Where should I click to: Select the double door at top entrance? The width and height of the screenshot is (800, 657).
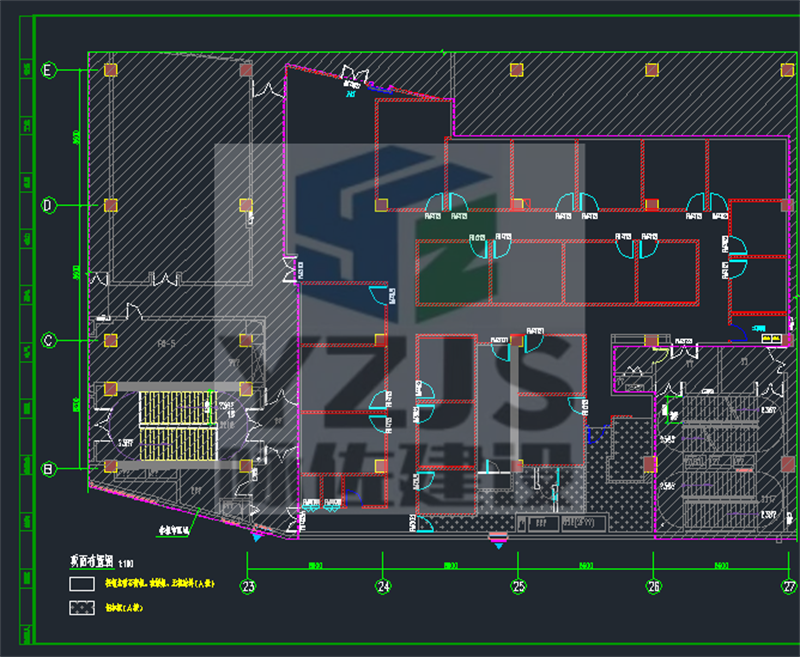(354, 75)
